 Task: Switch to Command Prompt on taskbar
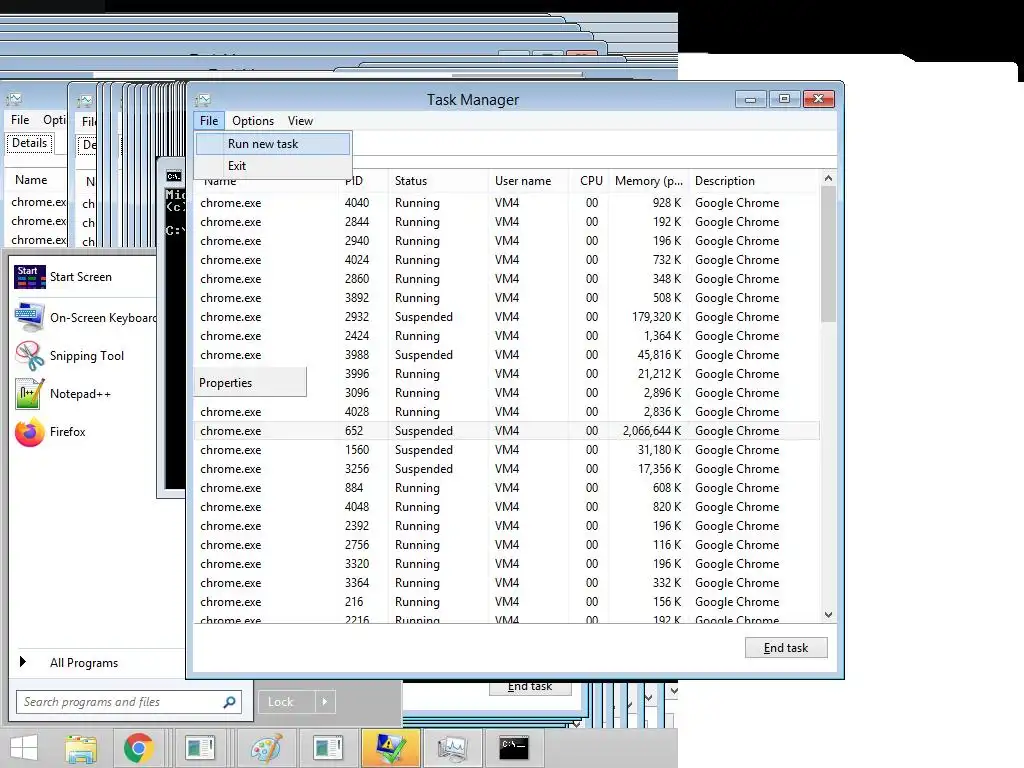coord(513,748)
